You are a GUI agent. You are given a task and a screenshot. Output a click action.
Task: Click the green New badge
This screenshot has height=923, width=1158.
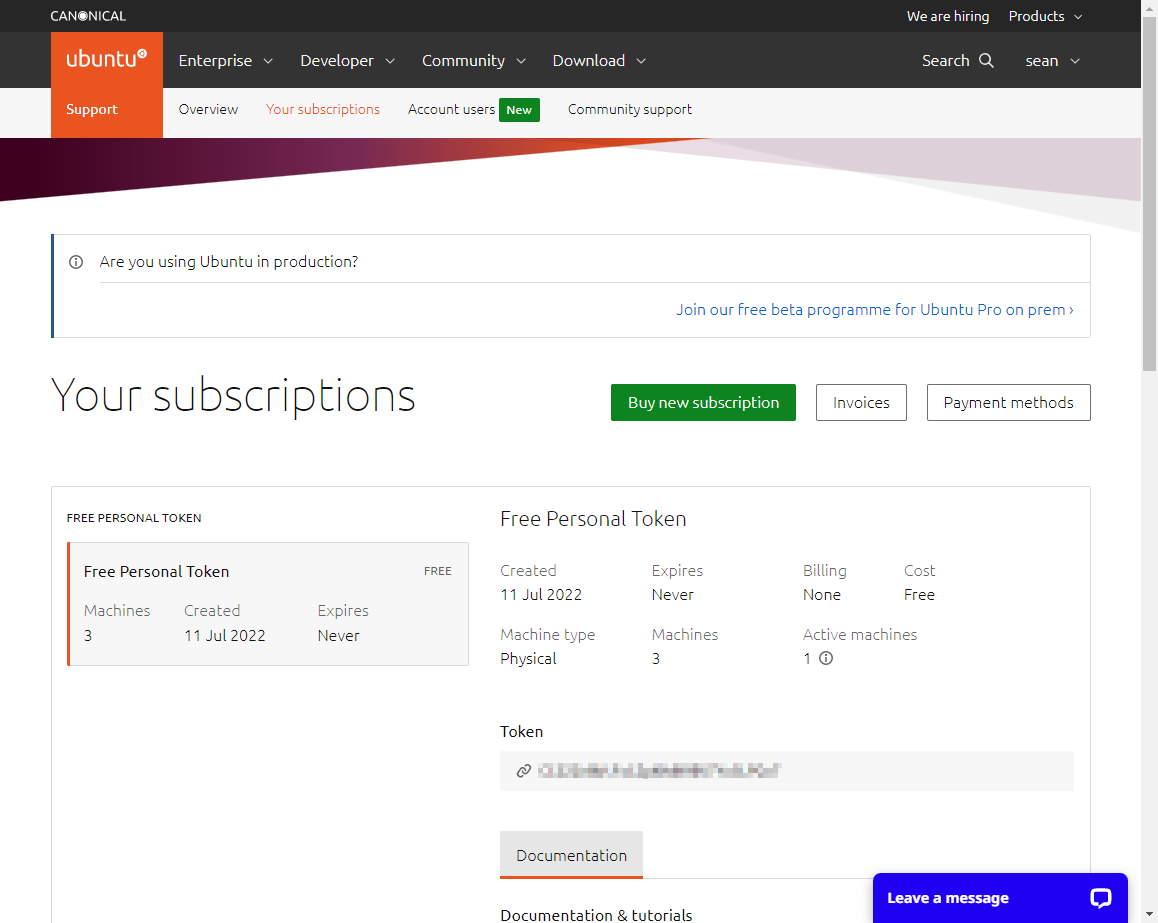click(519, 110)
